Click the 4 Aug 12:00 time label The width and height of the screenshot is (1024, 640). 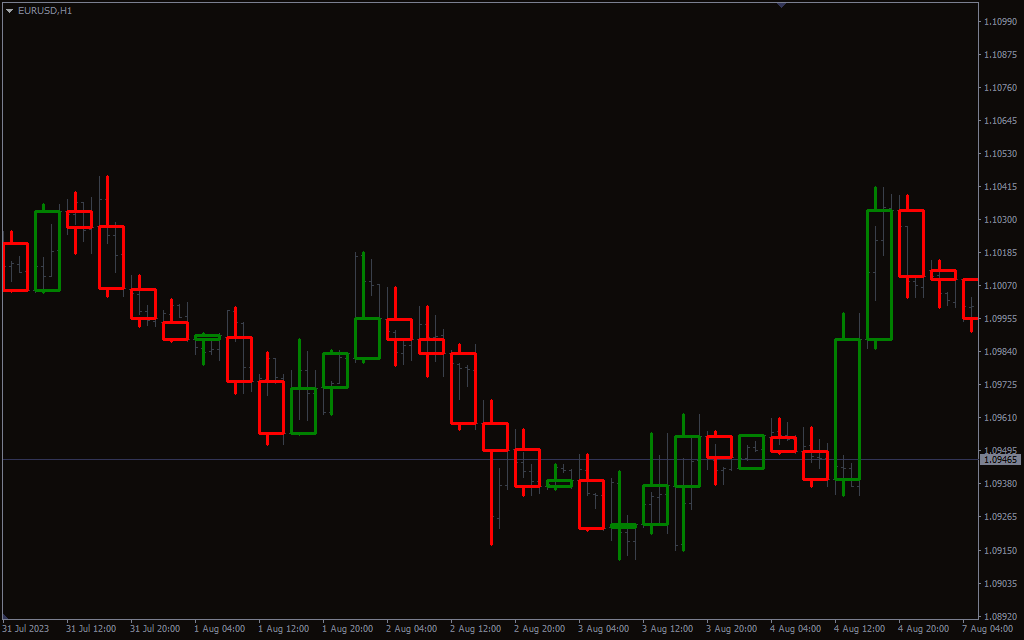tap(860, 629)
